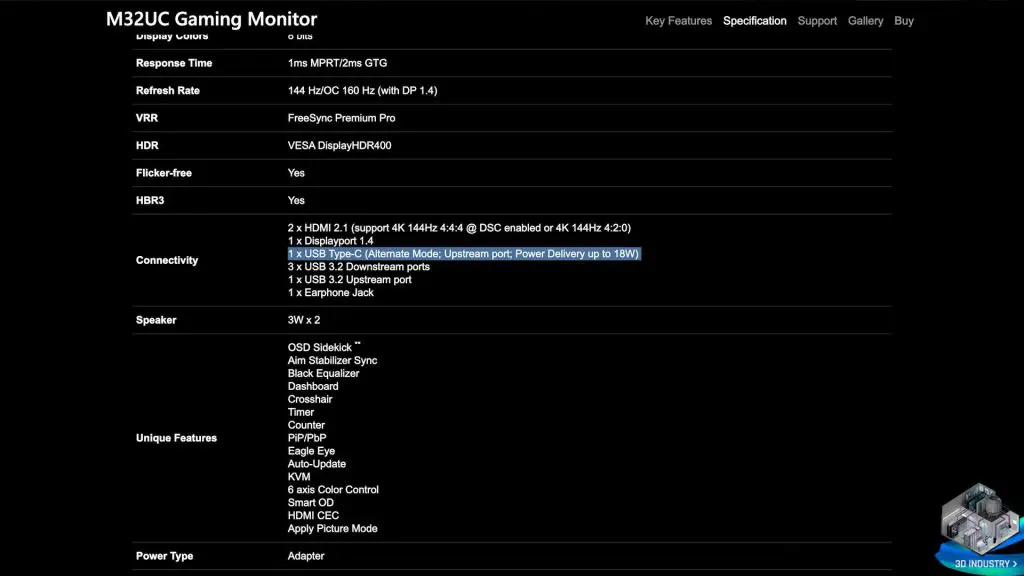Click 'Timer' feature entry
Image resolution: width=1024 pixels, height=576 pixels.
click(300, 412)
